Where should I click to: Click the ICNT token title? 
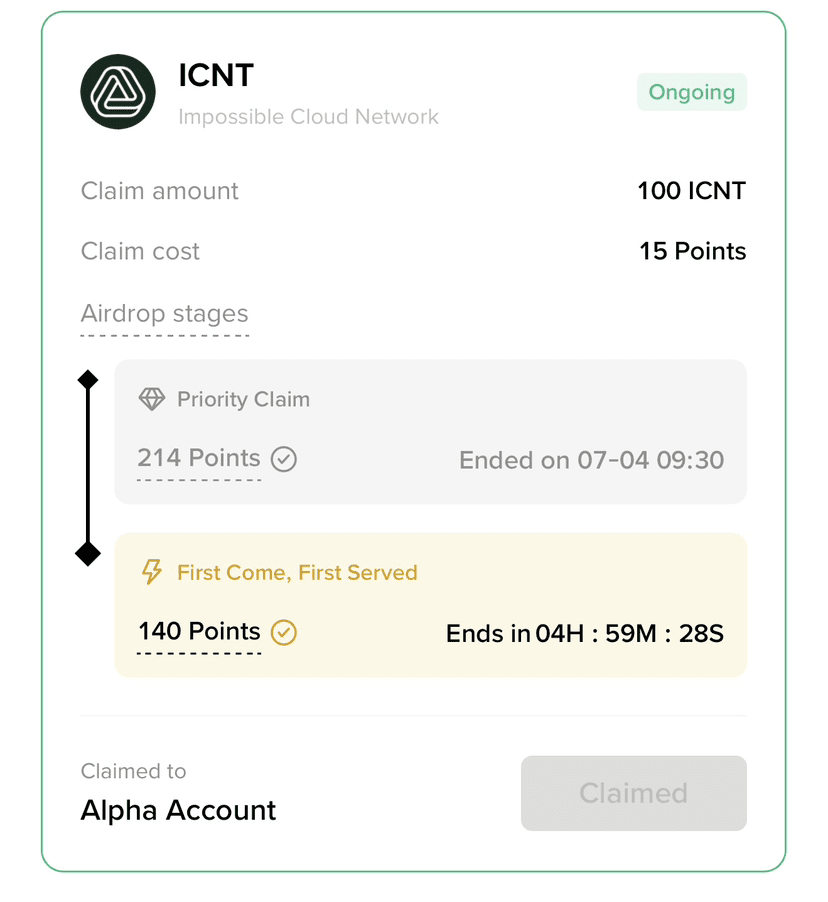coord(216,75)
